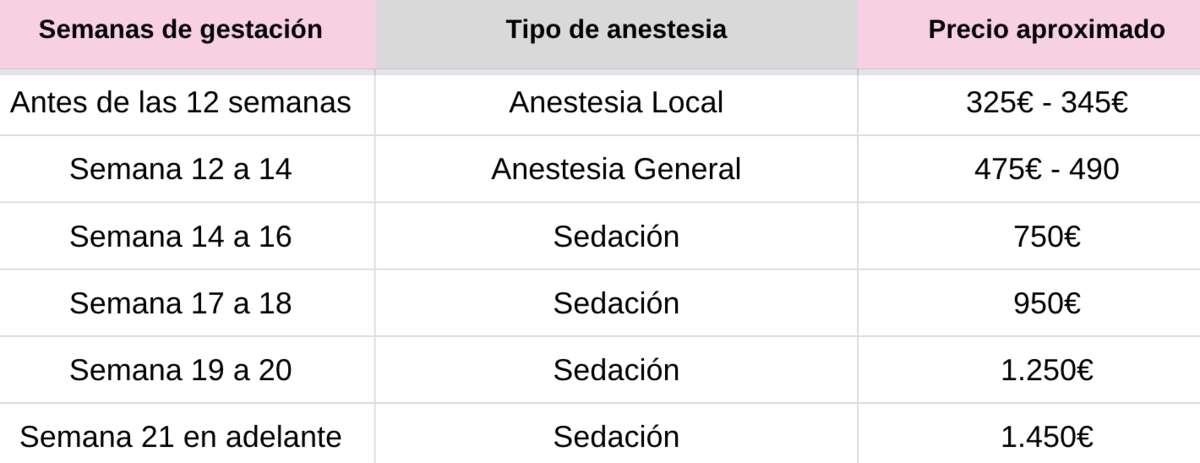Click 'Sedación' in the Semana 21 en adelante row
Viewport: 1200px width, 463px height.
(x=616, y=437)
